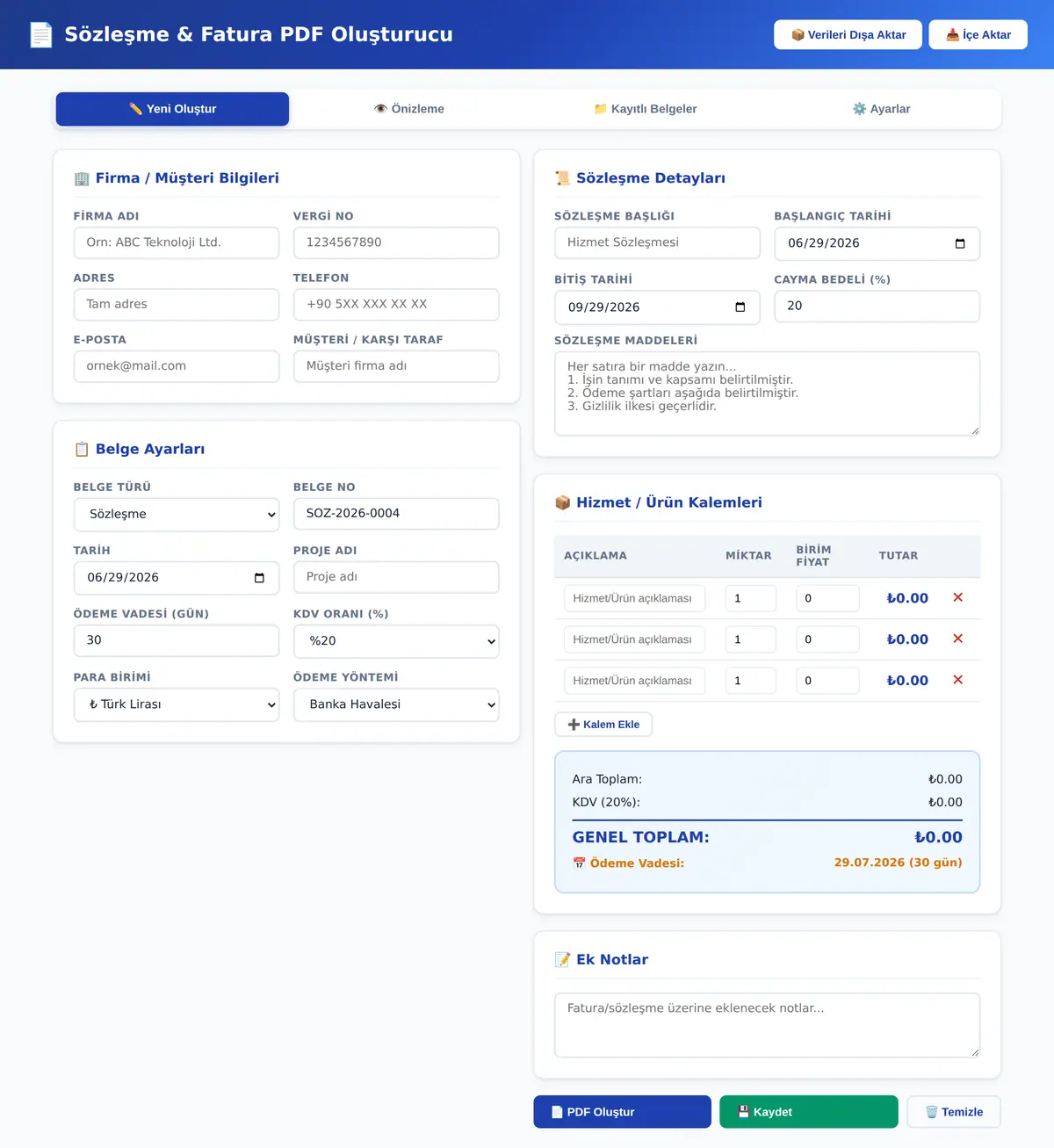Switch to the Yeni Oluştur tab
The height and width of the screenshot is (1148, 1054).
pos(172,109)
